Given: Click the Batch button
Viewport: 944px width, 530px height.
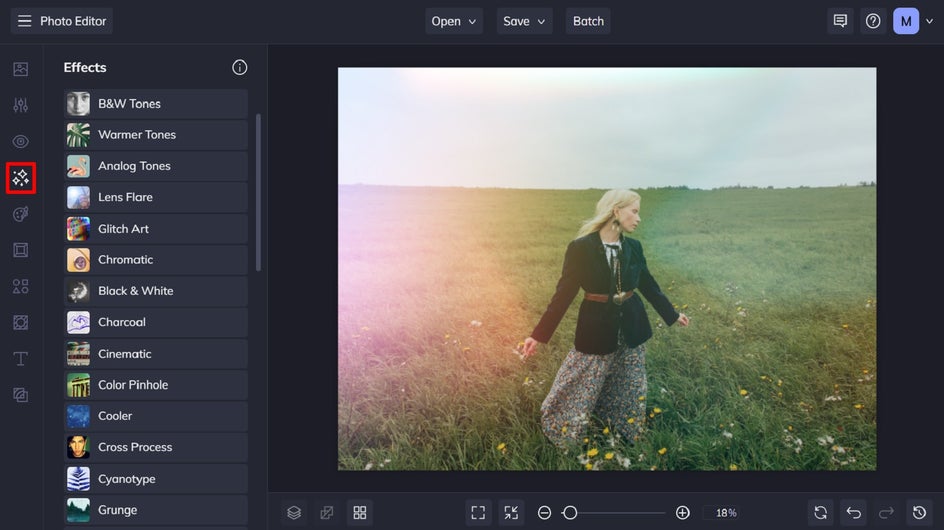Looking at the screenshot, I should click(588, 21).
